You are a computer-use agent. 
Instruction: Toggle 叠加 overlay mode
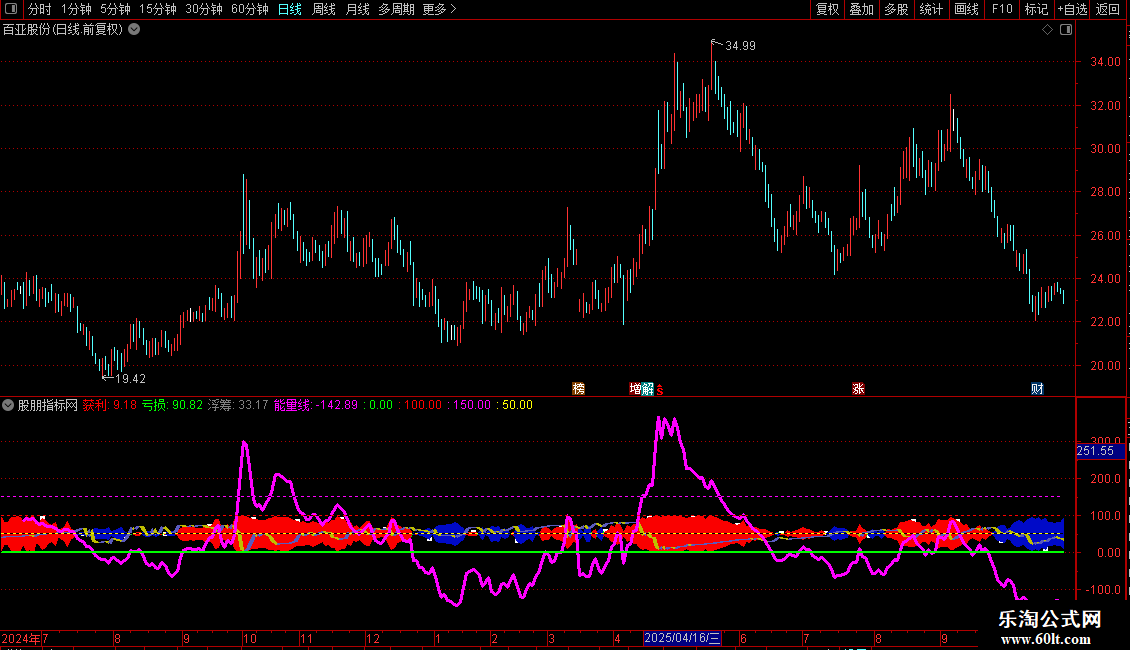[x=861, y=9]
